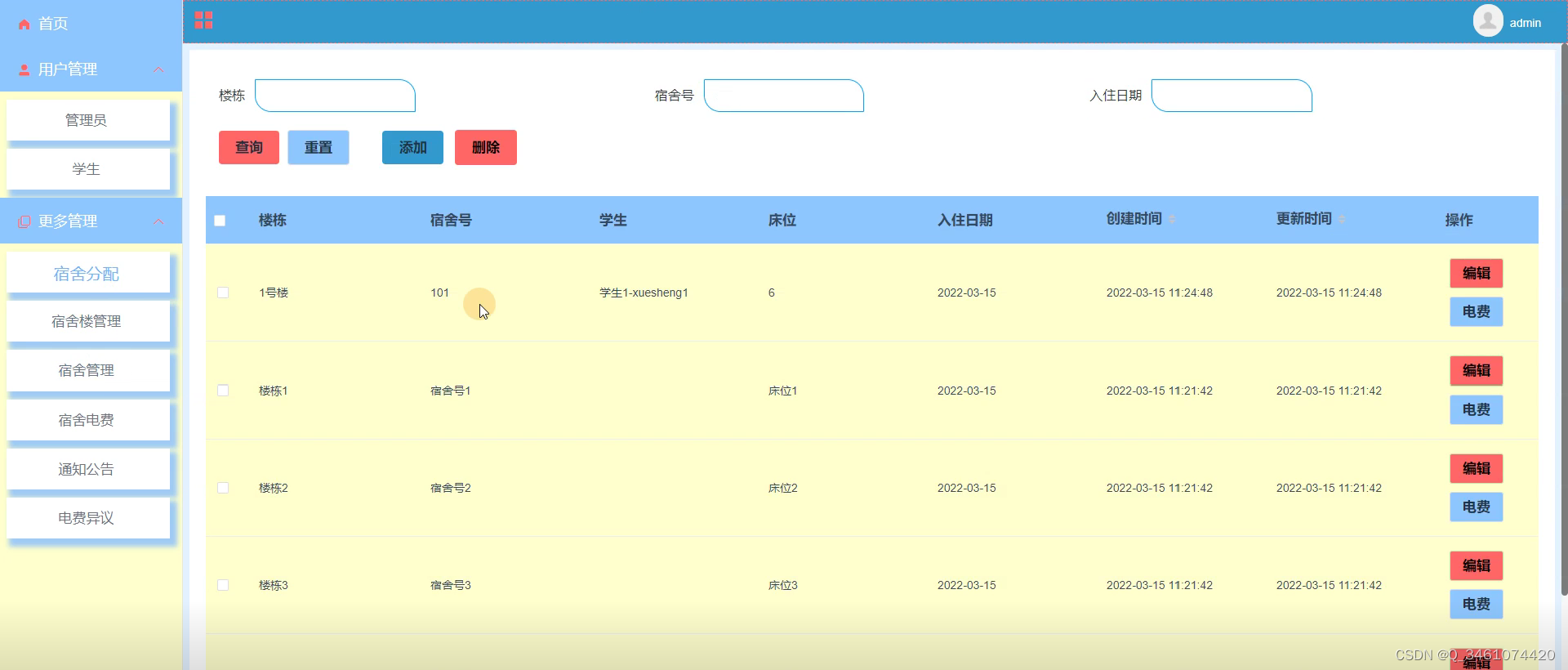Focus the 宿舍号 search input

tap(784, 96)
